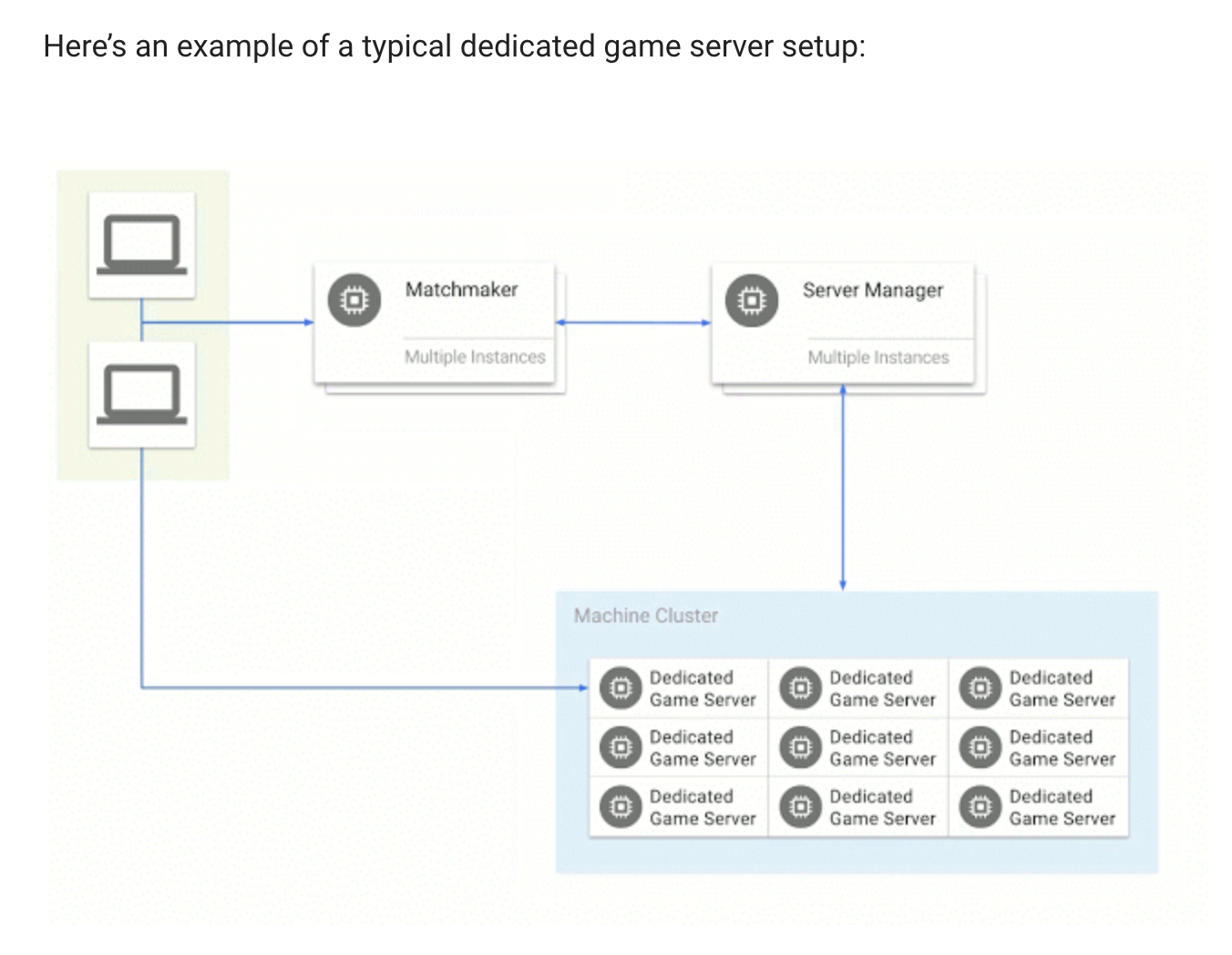Click the Matchmaker label text
Image resolution: width=1232 pixels, height=955 pixels.
[x=461, y=290]
